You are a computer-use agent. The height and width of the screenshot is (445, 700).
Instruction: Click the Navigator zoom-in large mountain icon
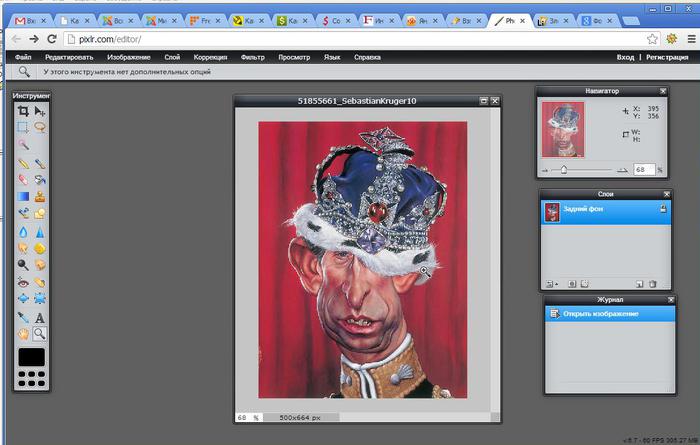pyautogui.click(x=622, y=171)
